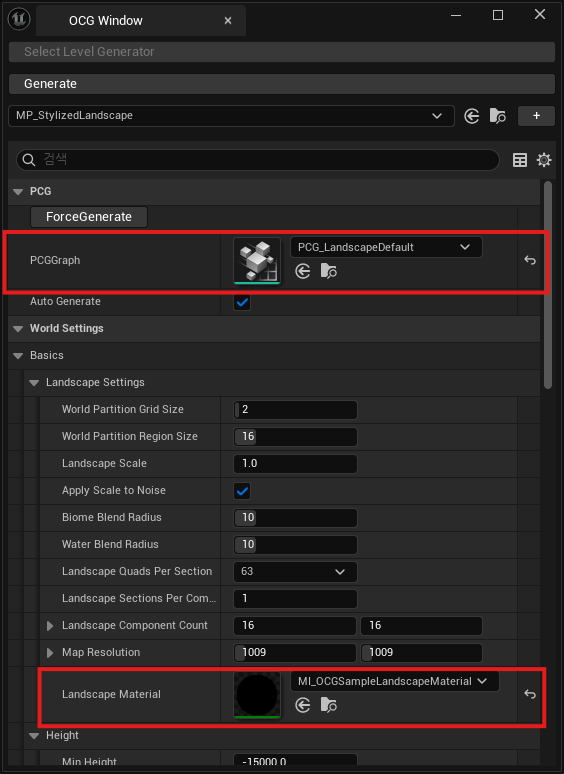Click the ForceGenerate button
This screenshot has width=564, height=774.
(x=89, y=217)
